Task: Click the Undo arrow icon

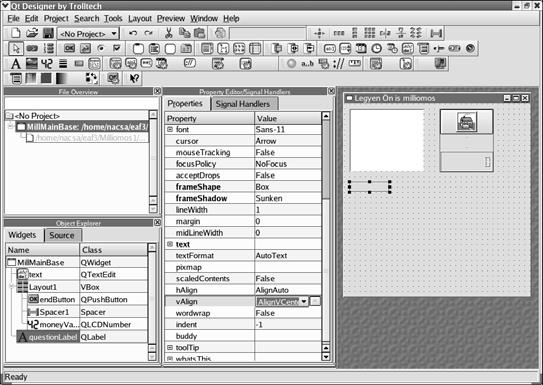Action: coord(133,34)
